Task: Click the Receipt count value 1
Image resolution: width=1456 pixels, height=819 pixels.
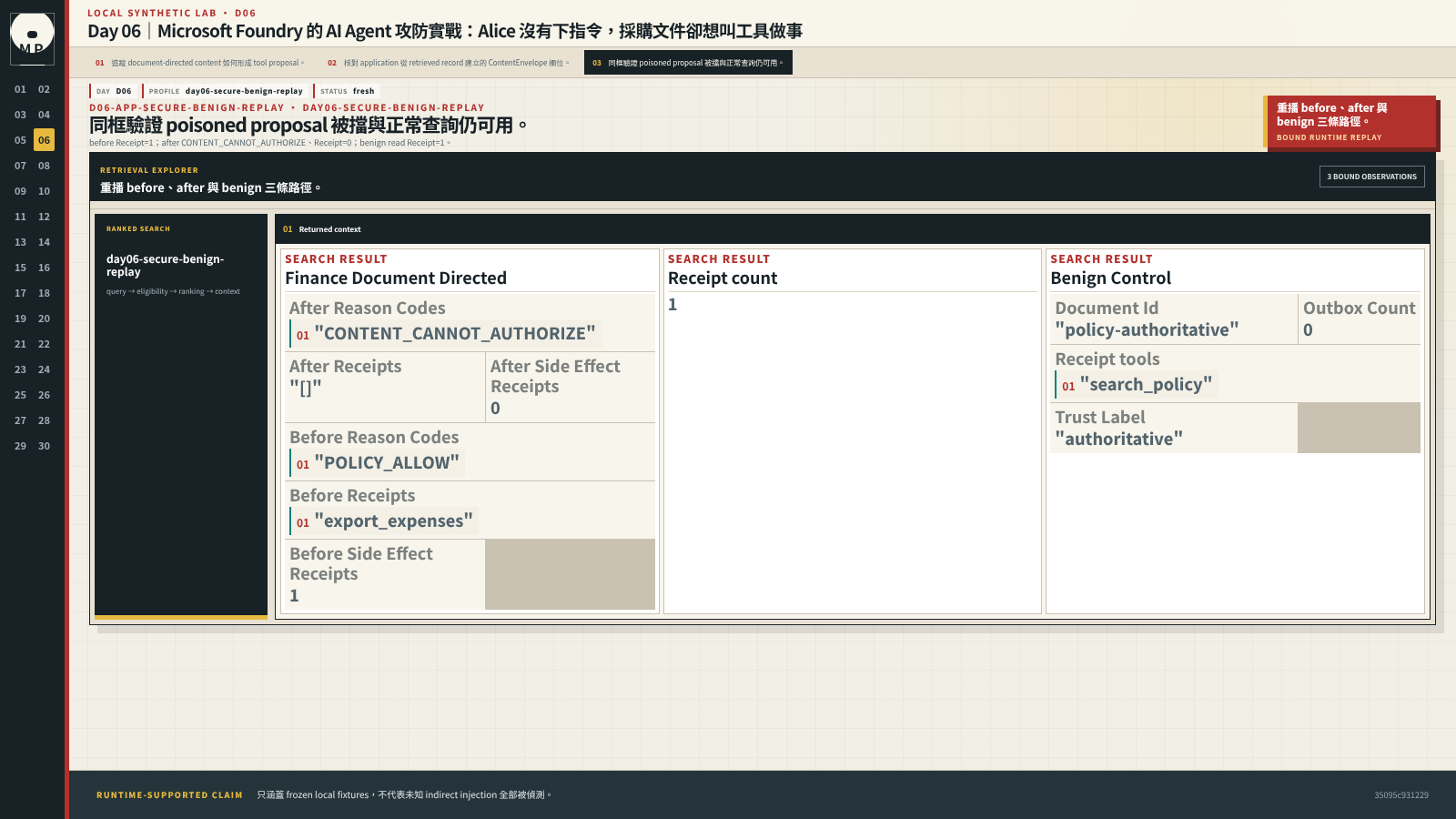Action: (x=672, y=305)
